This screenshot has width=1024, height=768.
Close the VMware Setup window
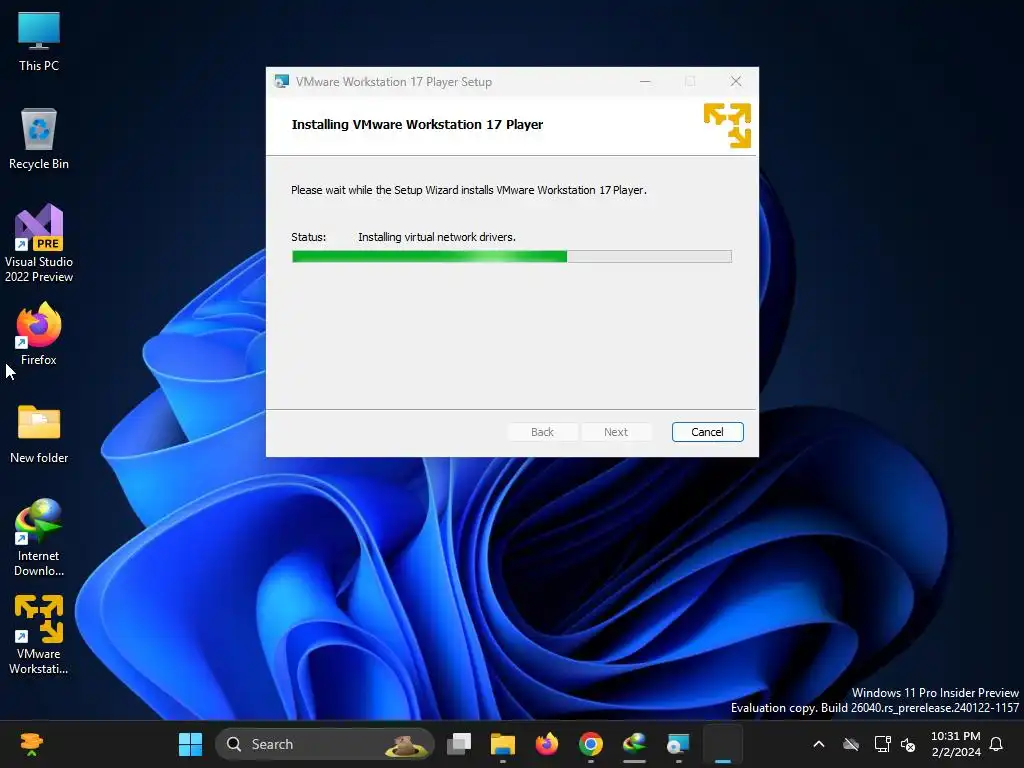(735, 81)
